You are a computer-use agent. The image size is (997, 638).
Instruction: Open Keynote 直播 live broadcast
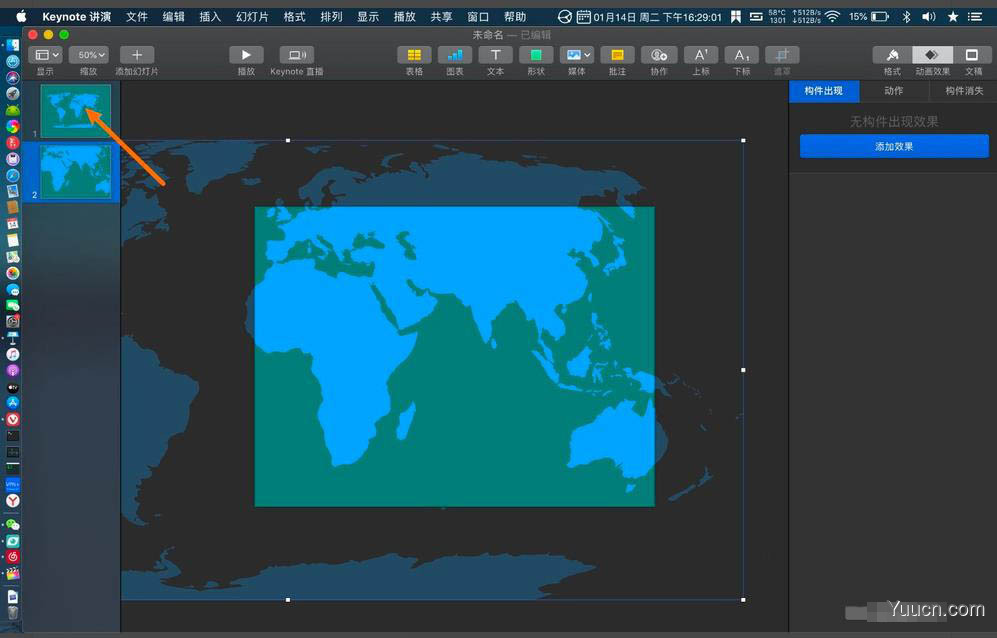coord(297,55)
